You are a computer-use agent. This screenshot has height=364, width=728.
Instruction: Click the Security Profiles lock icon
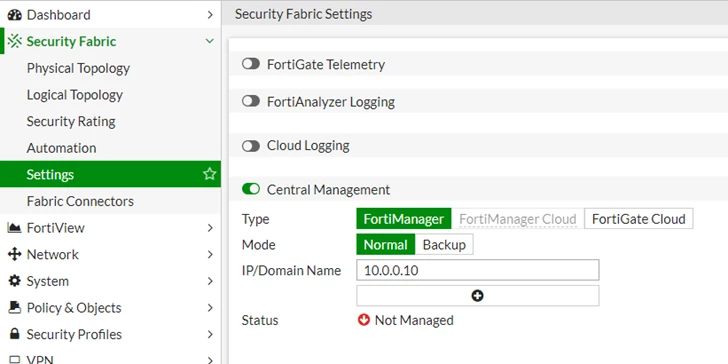[x=14, y=334]
